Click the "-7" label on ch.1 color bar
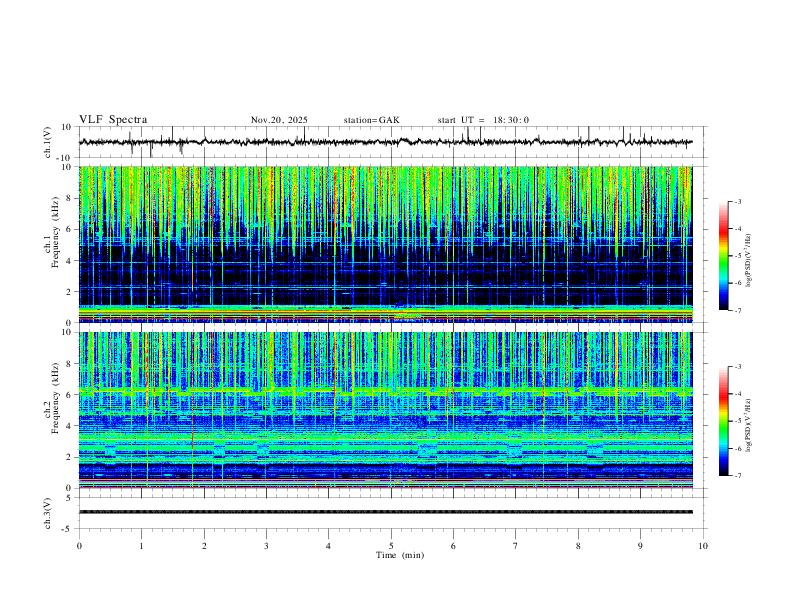 pos(737,310)
